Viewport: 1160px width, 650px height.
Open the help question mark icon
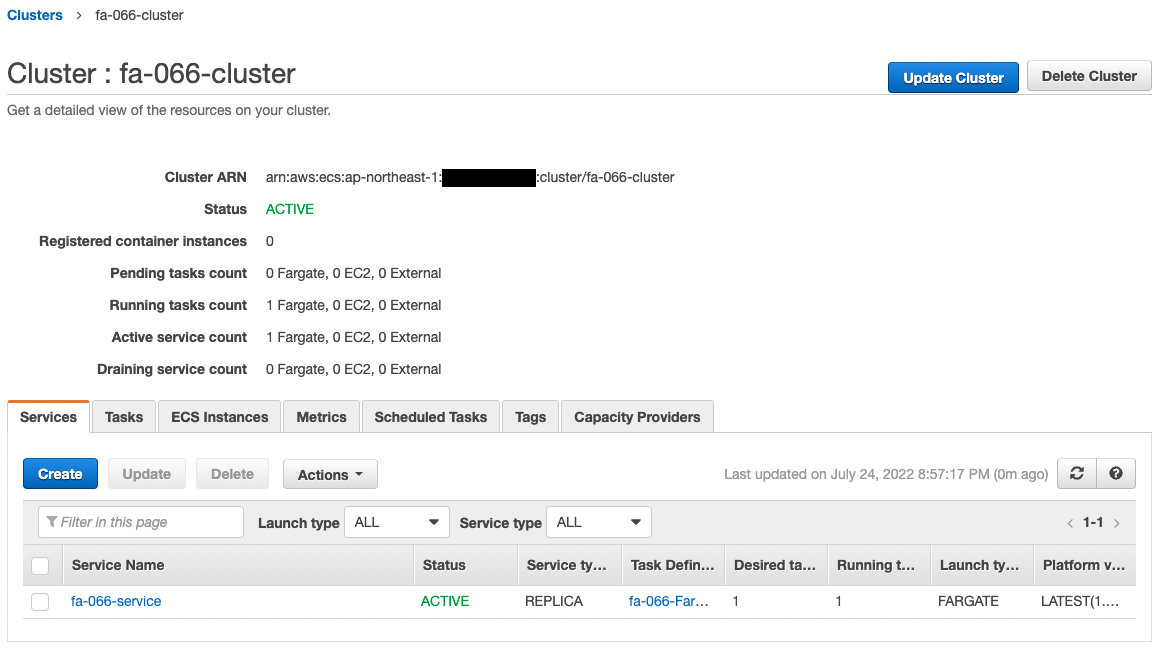(1116, 474)
